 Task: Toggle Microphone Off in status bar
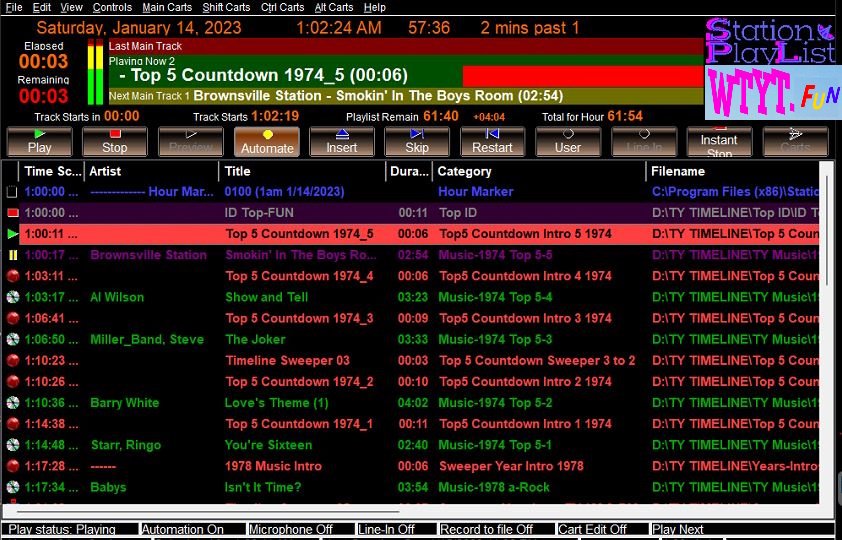click(x=300, y=529)
